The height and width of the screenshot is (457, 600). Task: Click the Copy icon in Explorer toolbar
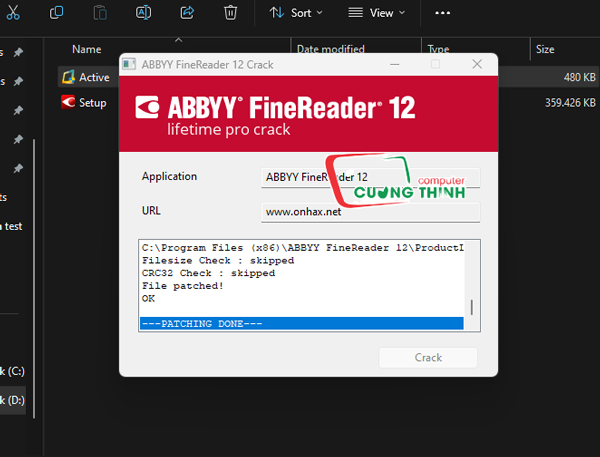pos(57,13)
